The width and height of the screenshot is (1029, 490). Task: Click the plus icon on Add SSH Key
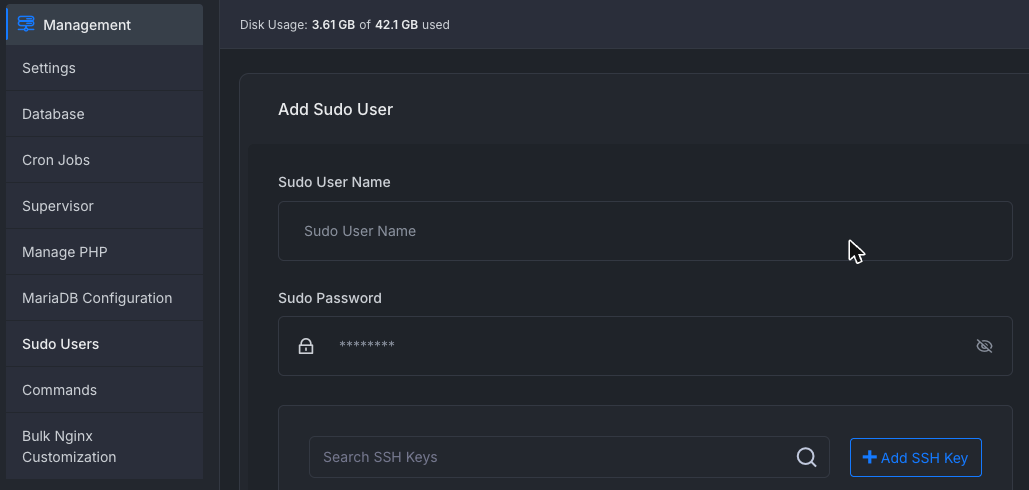tap(870, 457)
